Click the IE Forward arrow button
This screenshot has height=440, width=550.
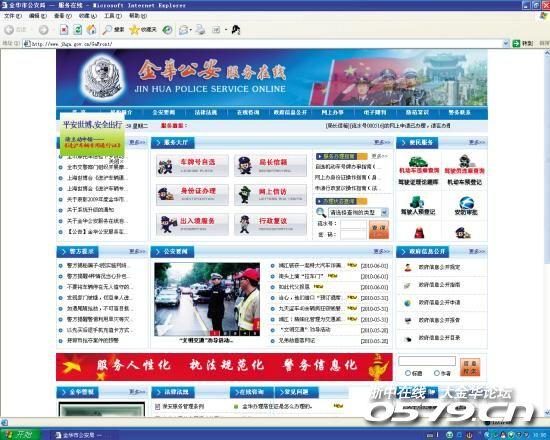pos(43,30)
